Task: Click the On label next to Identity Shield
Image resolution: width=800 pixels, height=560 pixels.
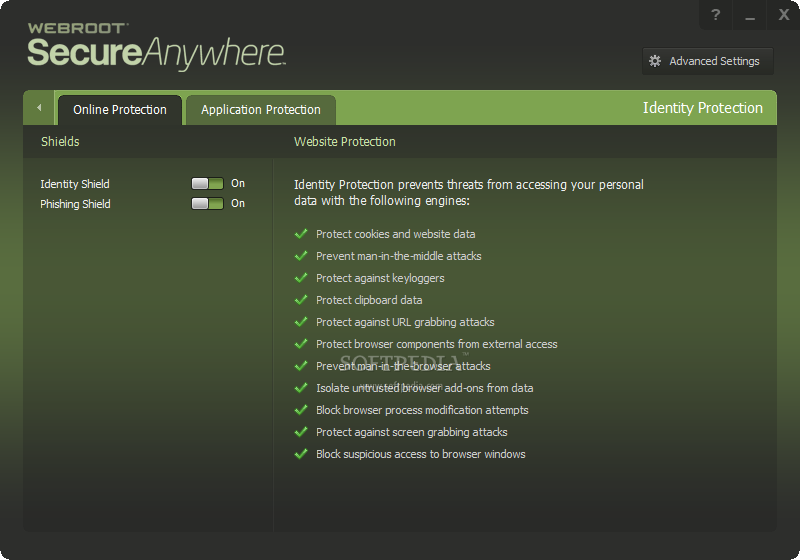Action: point(238,184)
